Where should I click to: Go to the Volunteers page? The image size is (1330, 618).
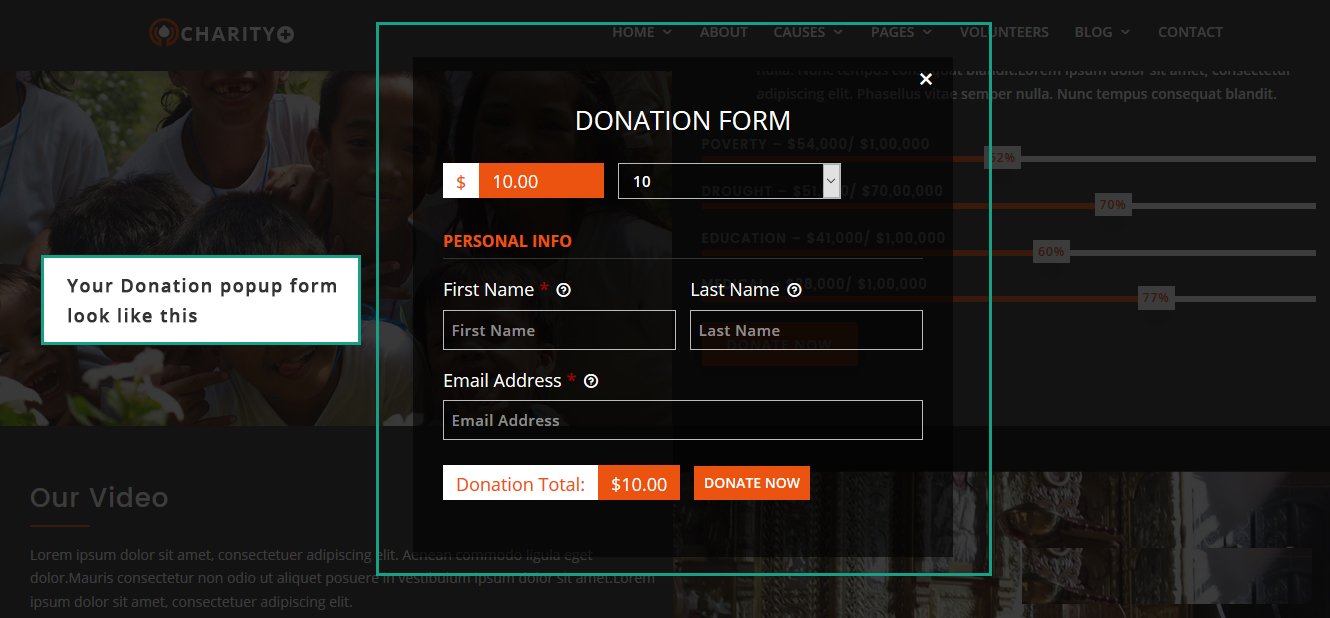click(x=1004, y=32)
